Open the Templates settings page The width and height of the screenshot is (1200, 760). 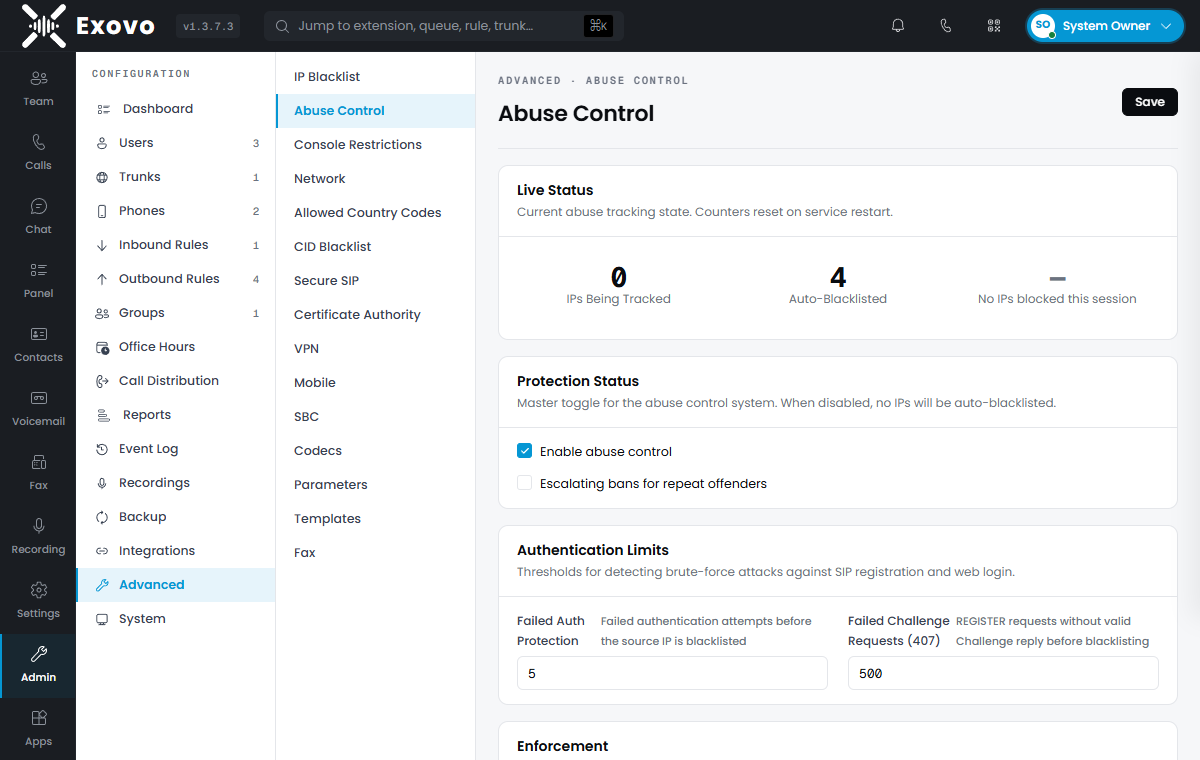[x=376, y=519]
